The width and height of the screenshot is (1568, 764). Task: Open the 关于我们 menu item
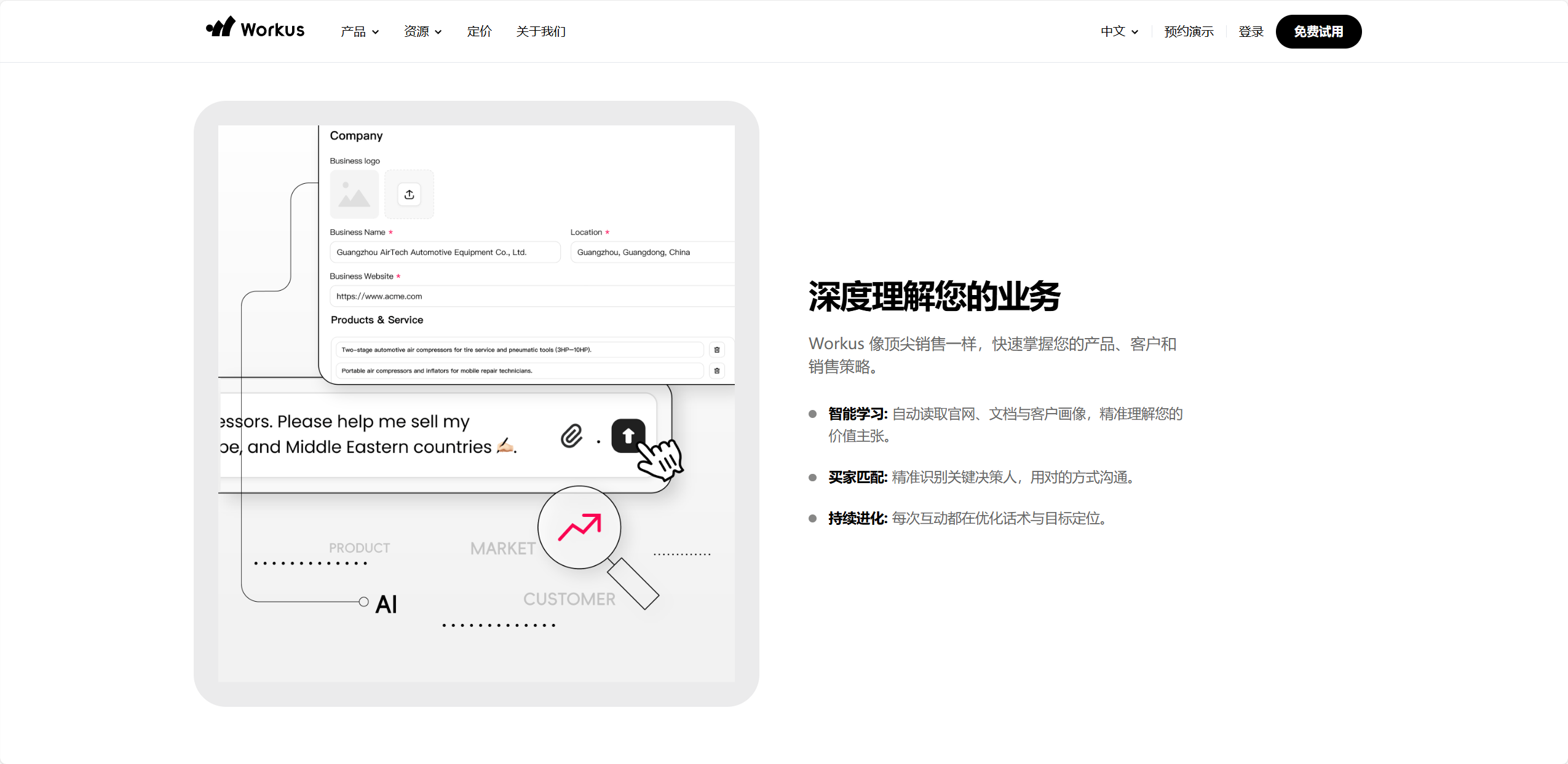(541, 31)
